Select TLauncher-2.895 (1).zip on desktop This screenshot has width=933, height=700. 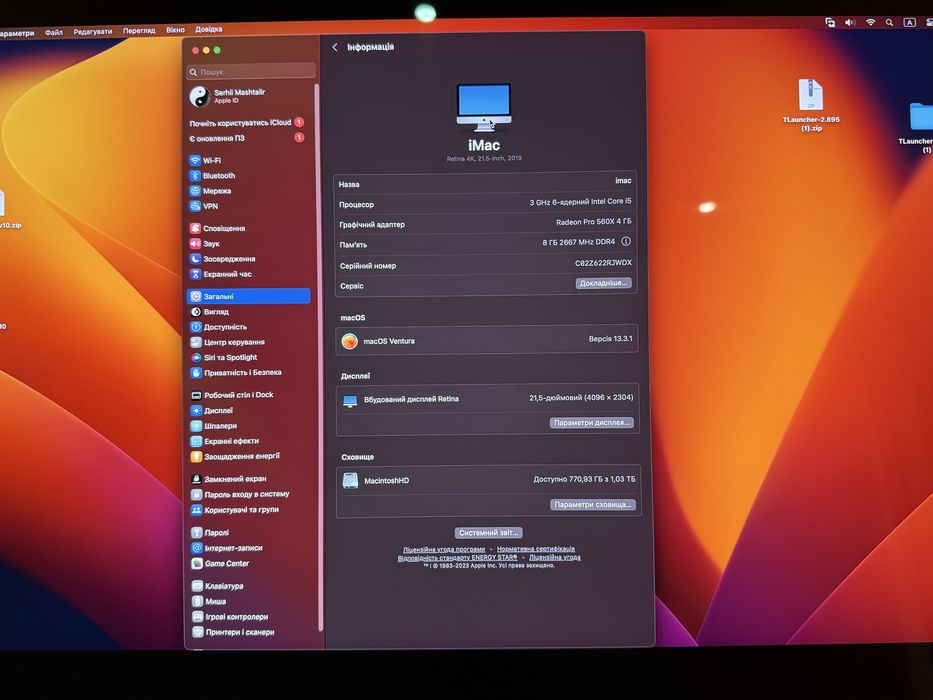click(x=811, y=105)
